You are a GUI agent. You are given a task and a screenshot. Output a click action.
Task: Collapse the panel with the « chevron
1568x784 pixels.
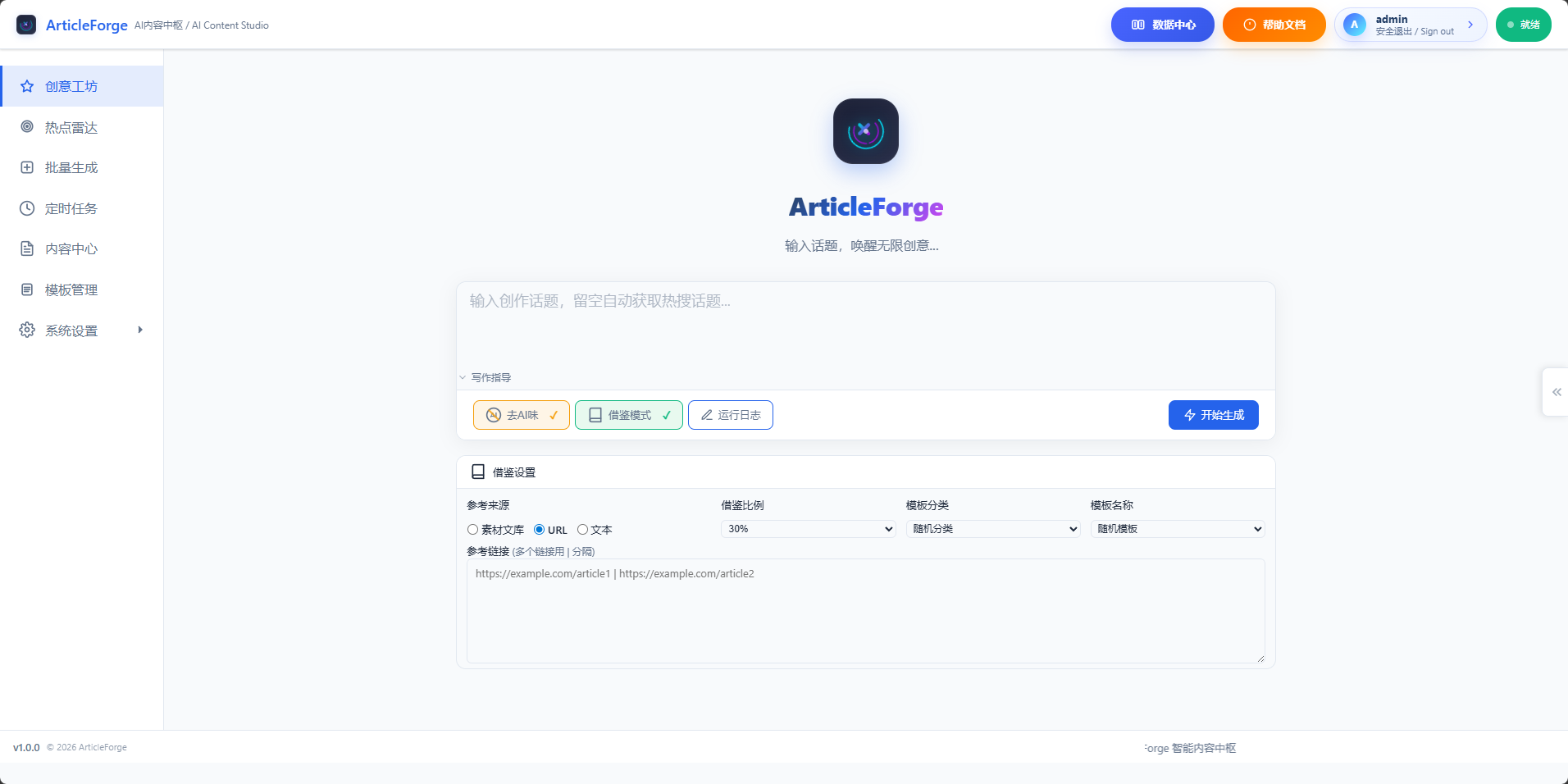1556,392
